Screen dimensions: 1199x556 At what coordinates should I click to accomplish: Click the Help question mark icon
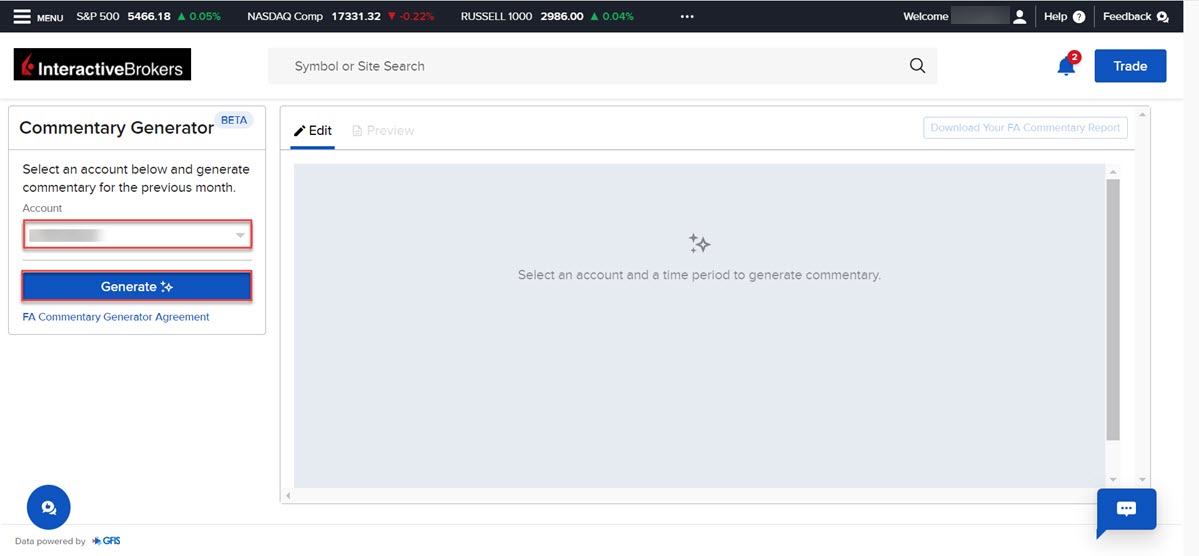(1079, 17)
